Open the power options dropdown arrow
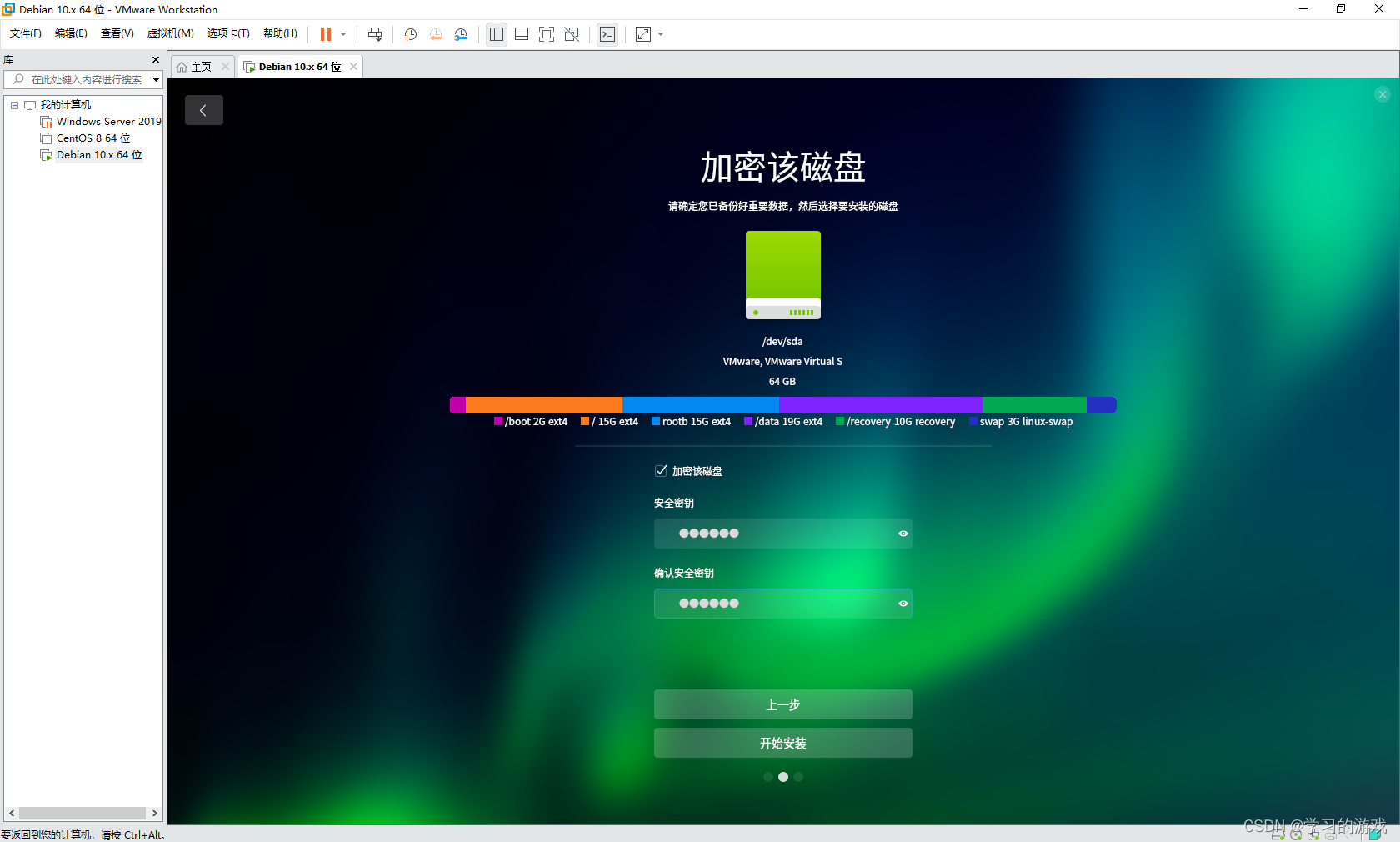This screenshot has width=1400, height=842. 343,34
